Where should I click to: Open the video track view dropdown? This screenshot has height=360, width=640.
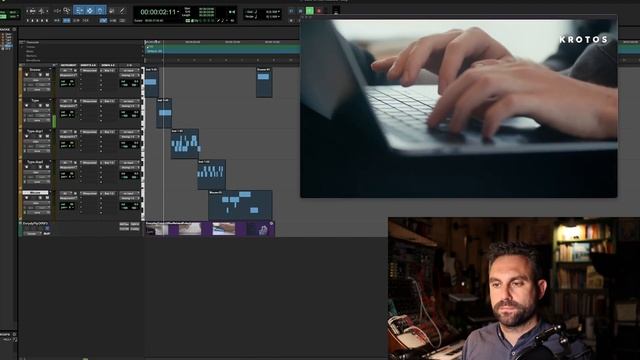click(32, 233)
